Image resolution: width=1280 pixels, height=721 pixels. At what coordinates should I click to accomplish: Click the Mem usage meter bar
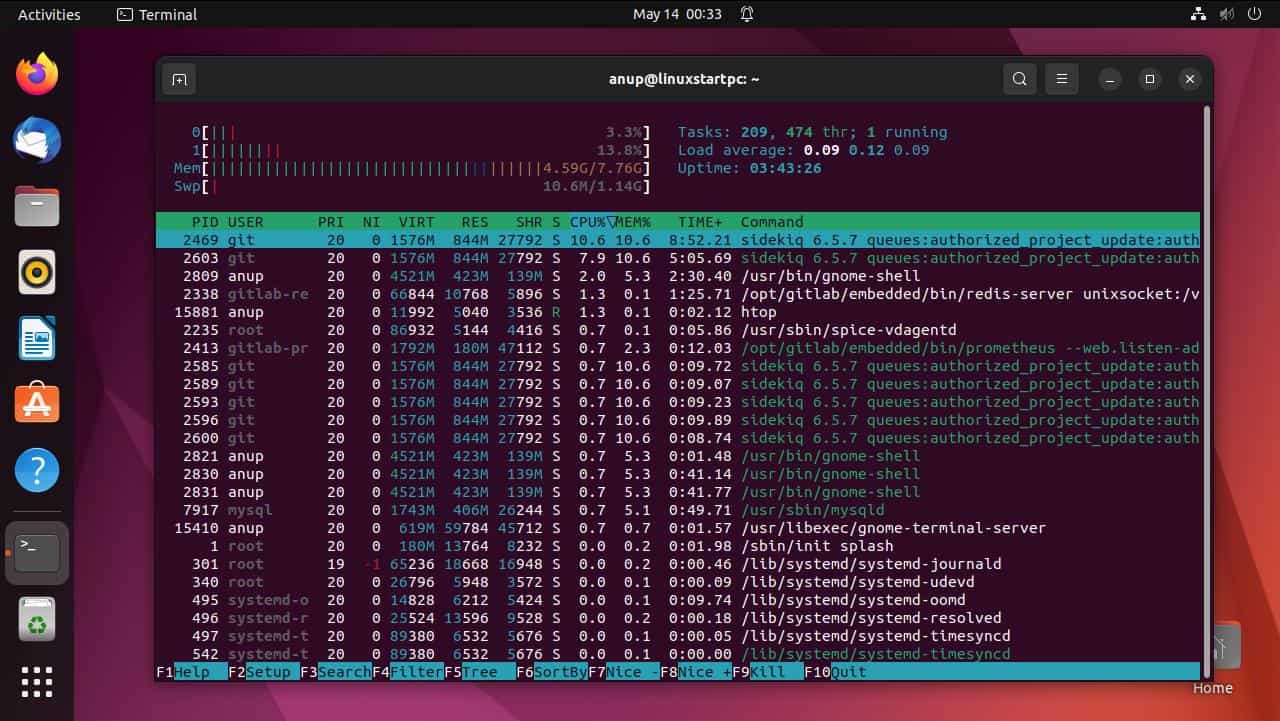[x=412, y=168]
